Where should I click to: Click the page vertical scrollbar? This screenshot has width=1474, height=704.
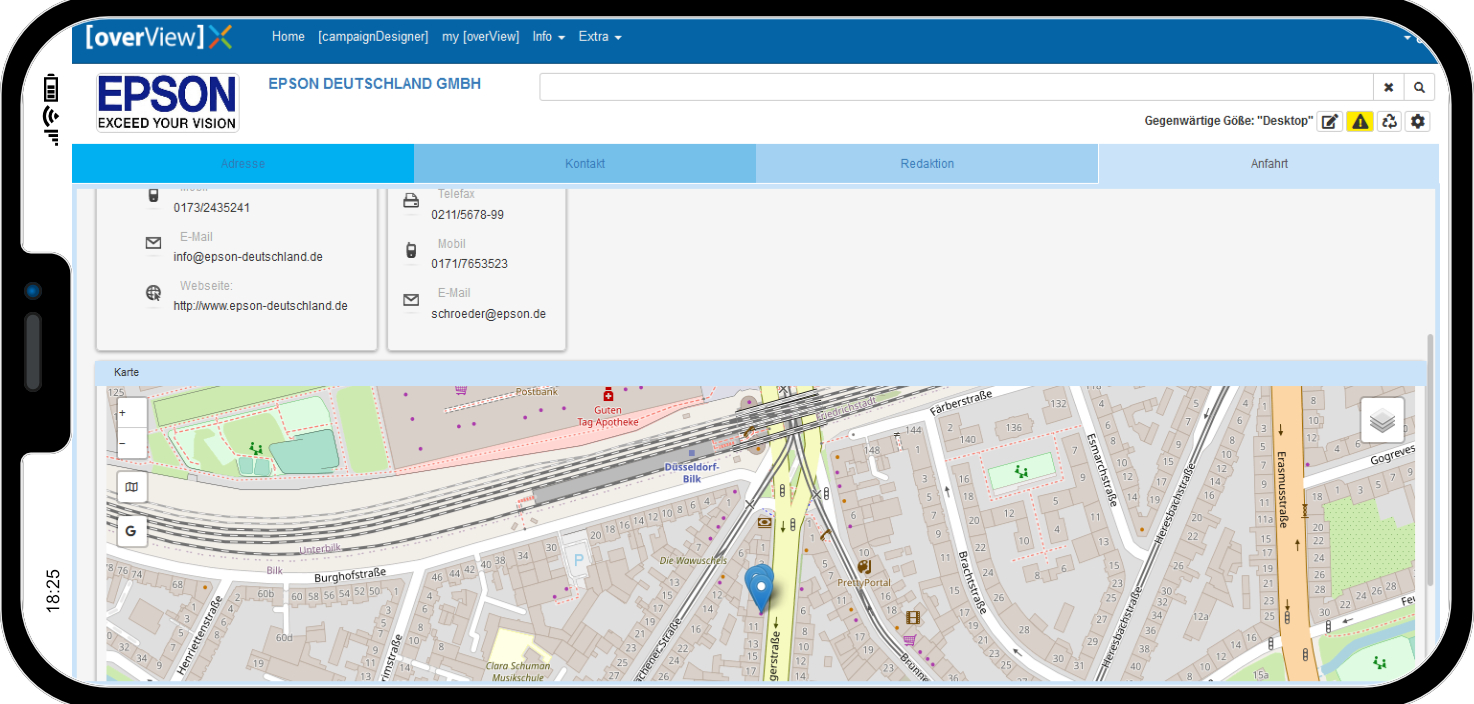pos(1430,460)
